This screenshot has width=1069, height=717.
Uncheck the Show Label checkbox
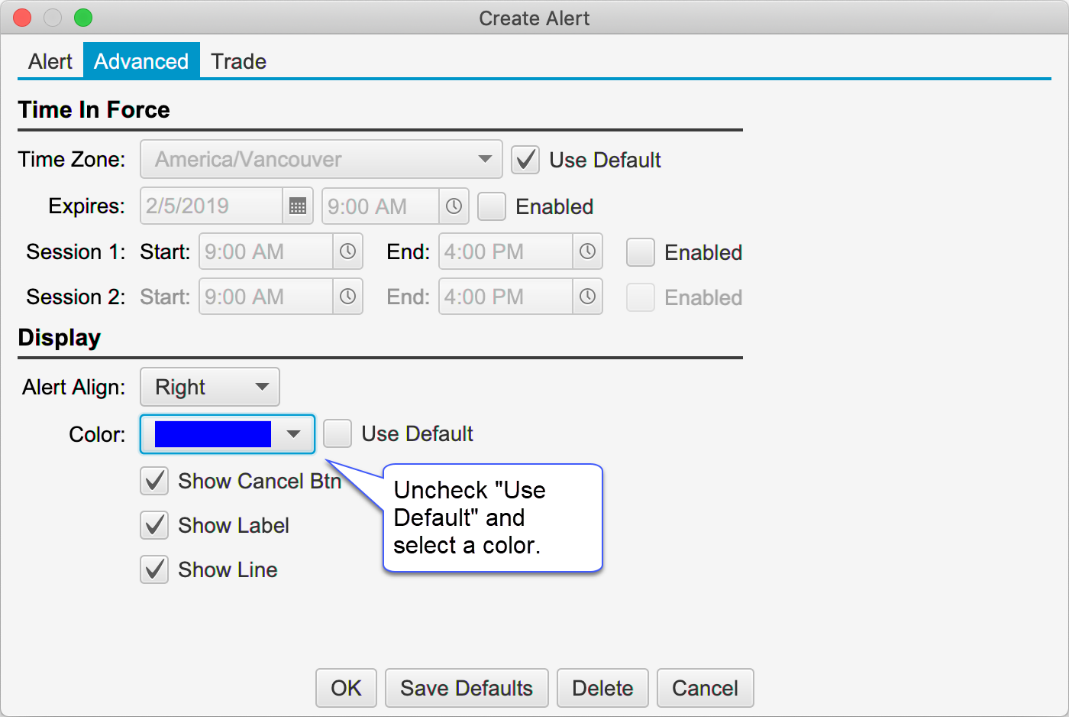tap(154, 525)
